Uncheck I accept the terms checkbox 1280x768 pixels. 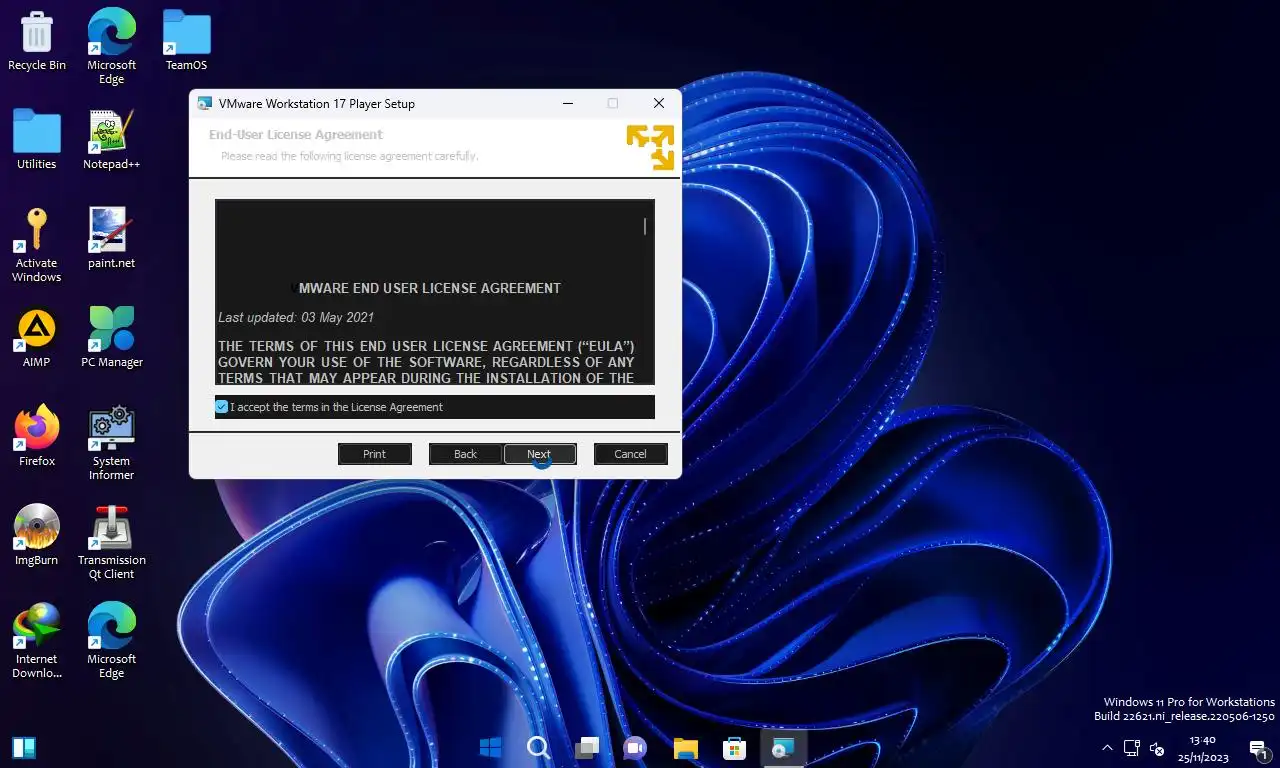[222, 407]
